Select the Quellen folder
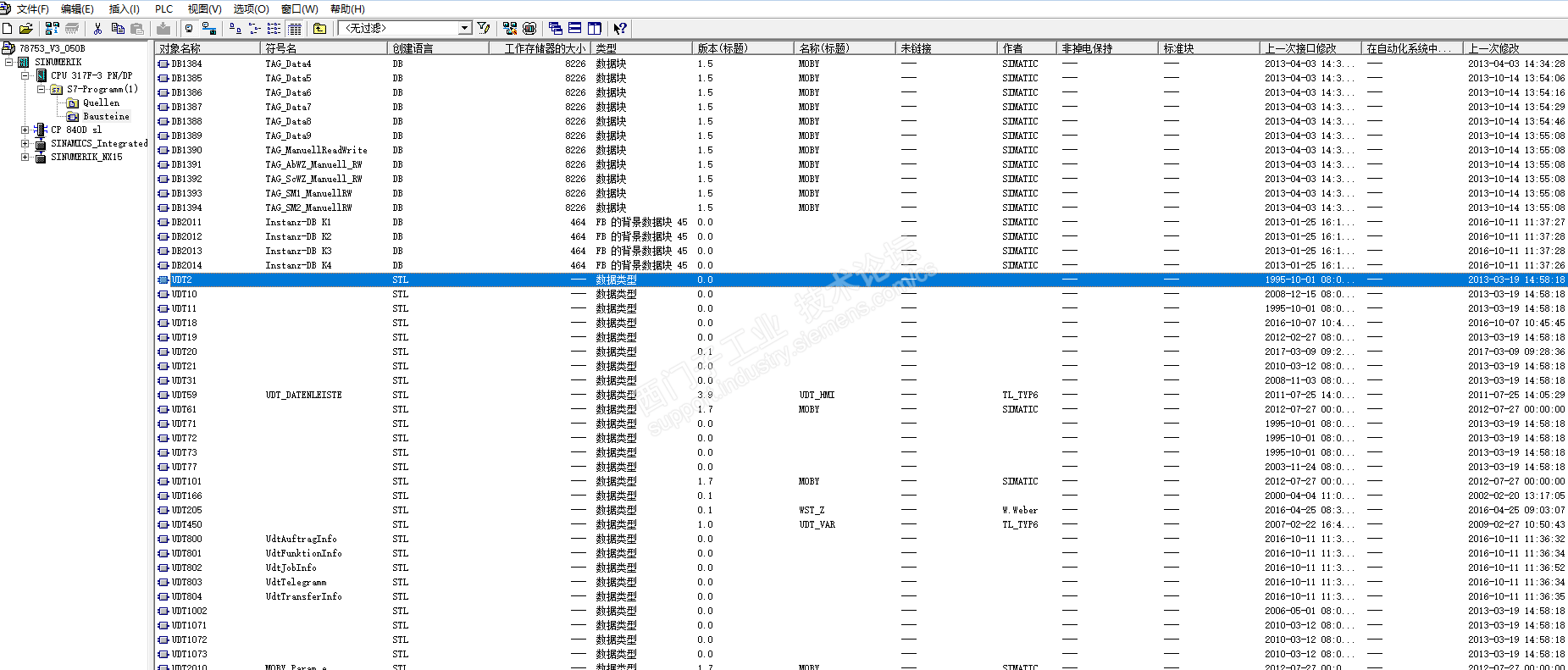 coord(101,102)
